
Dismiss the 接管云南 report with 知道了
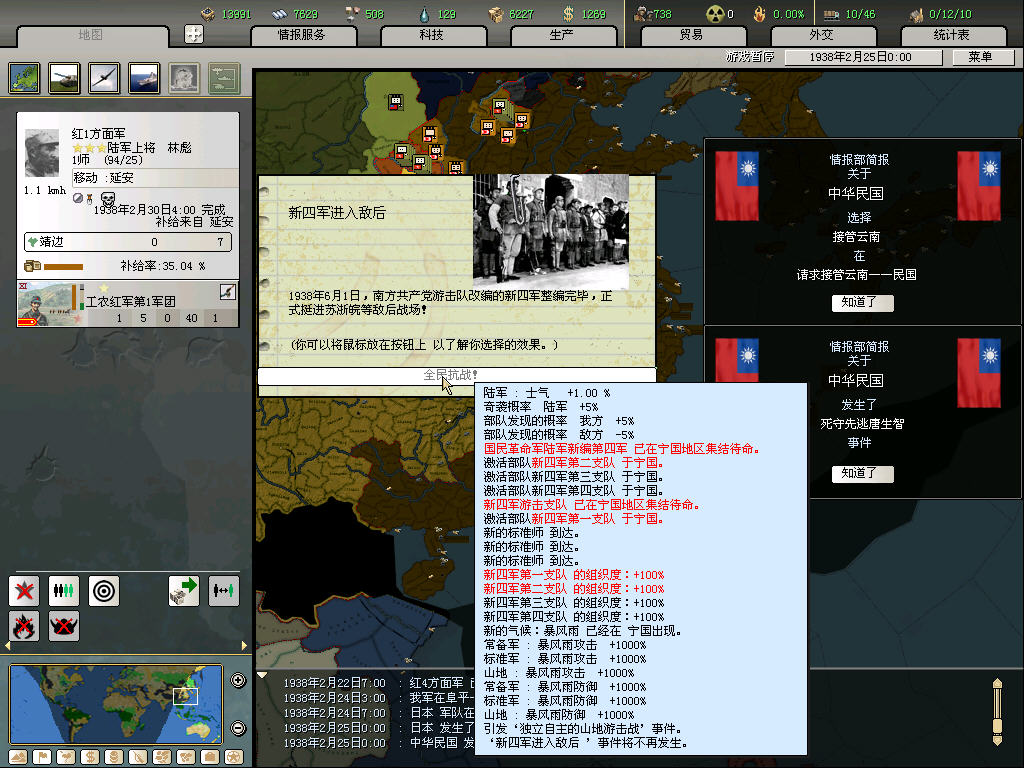[862, 303]
